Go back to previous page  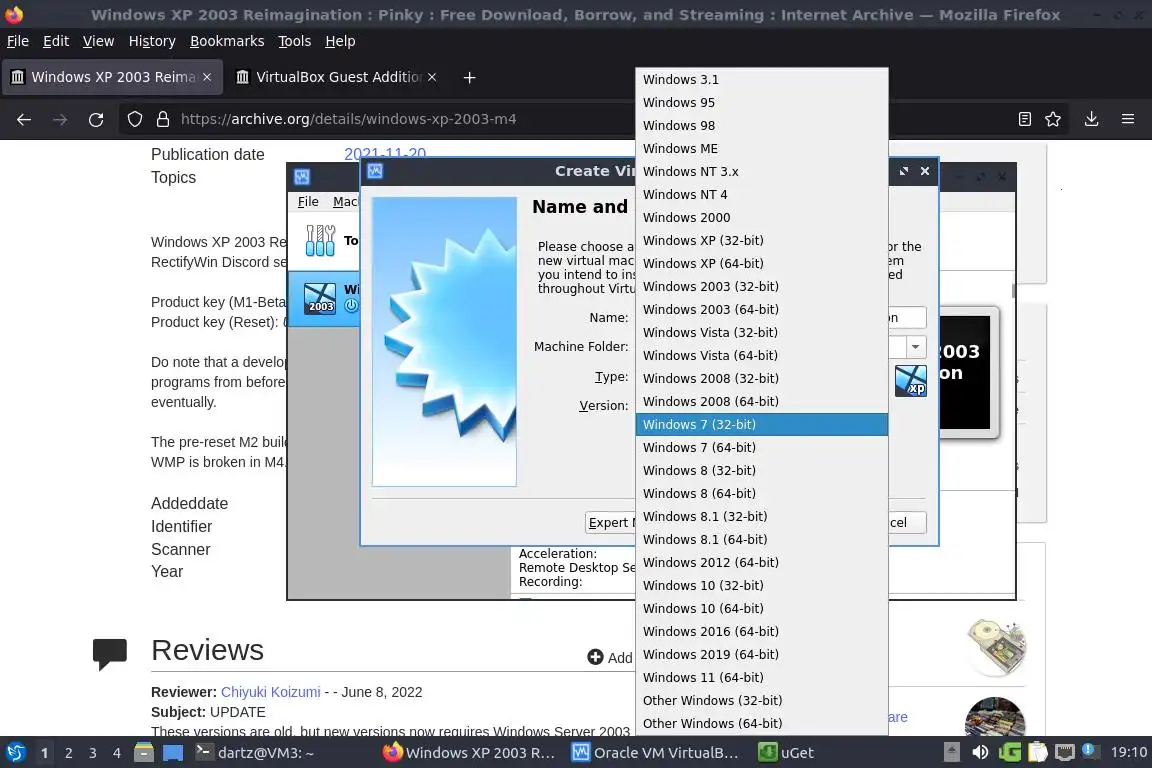[24, 119]
